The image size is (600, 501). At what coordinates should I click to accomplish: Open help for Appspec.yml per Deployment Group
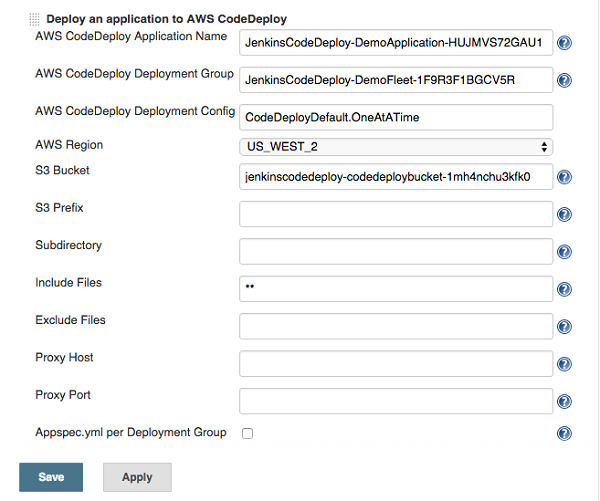tap(564, 434)
